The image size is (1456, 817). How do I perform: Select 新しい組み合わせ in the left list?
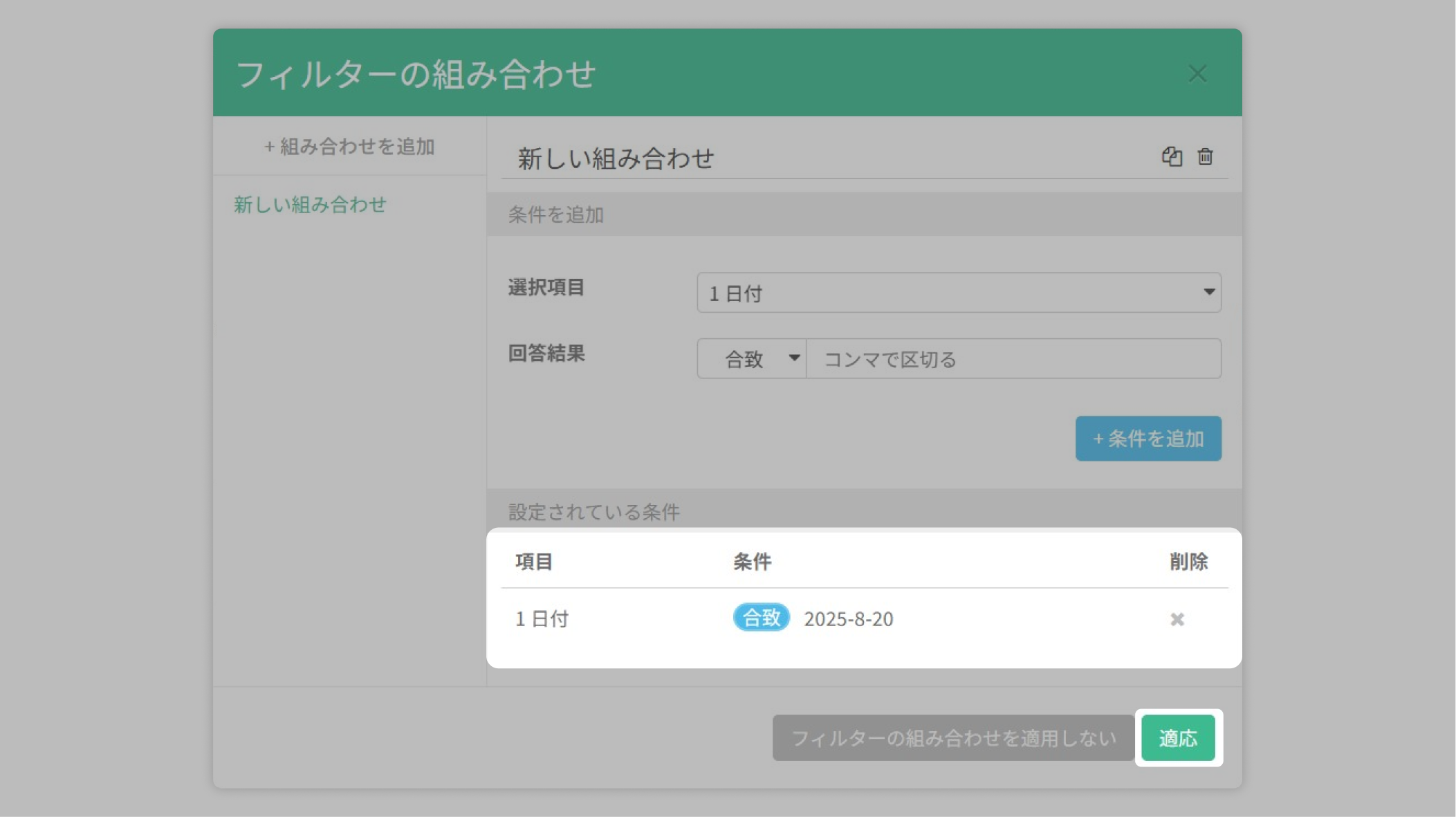click(310, 205)
